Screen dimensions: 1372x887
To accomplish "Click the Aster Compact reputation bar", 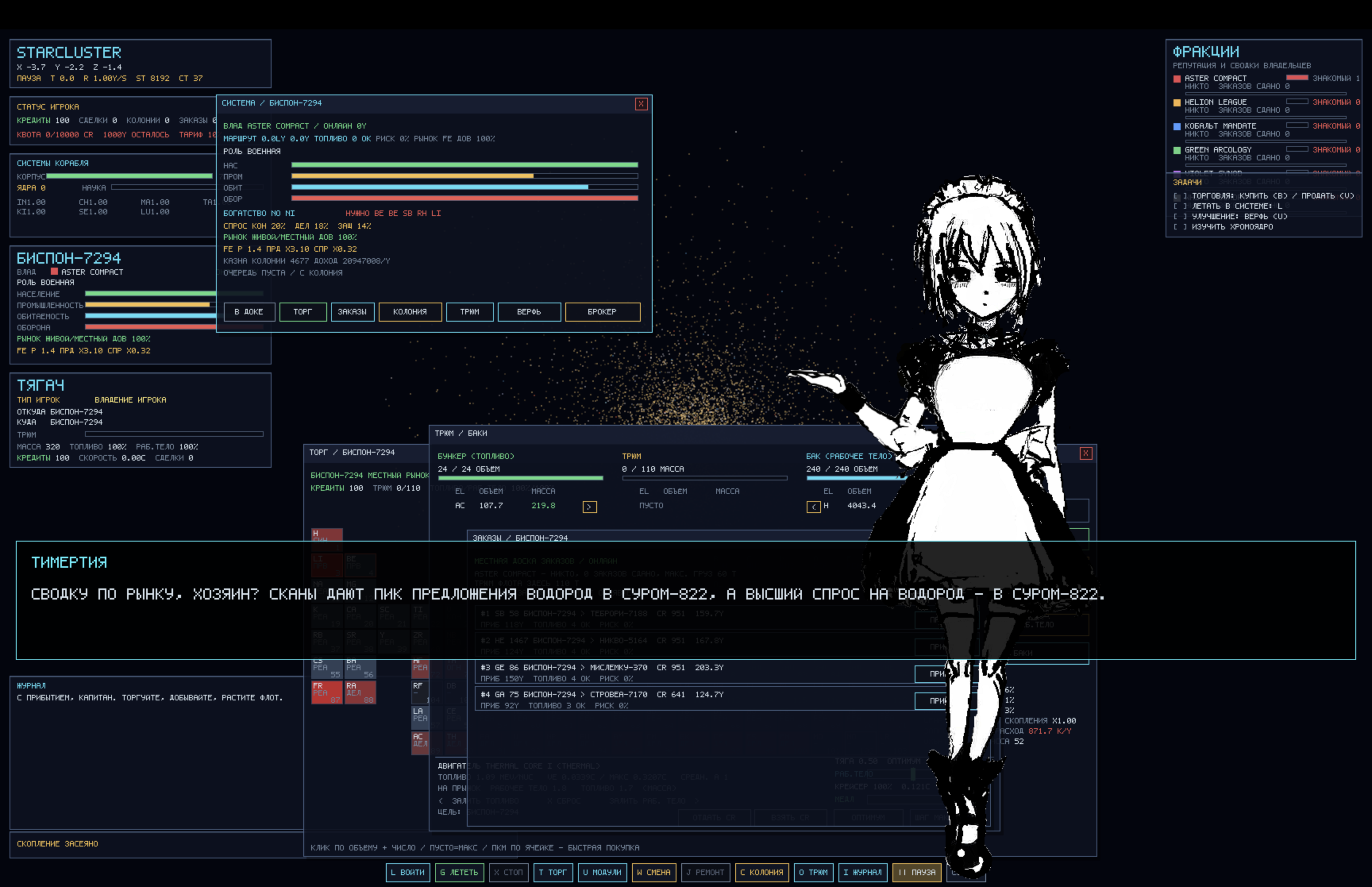I will click(x=1297, y=78).
